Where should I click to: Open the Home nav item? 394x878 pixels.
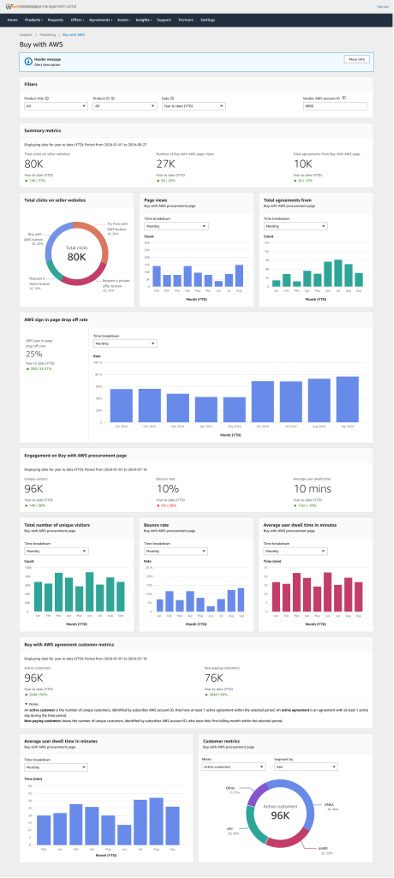coord(12,20)
